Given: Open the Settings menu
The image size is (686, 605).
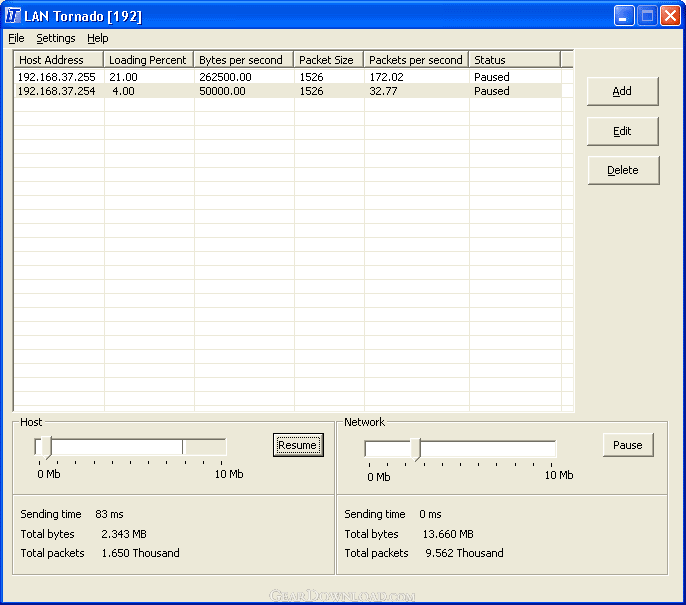Looking at the screenshot, I should [56, 38].
